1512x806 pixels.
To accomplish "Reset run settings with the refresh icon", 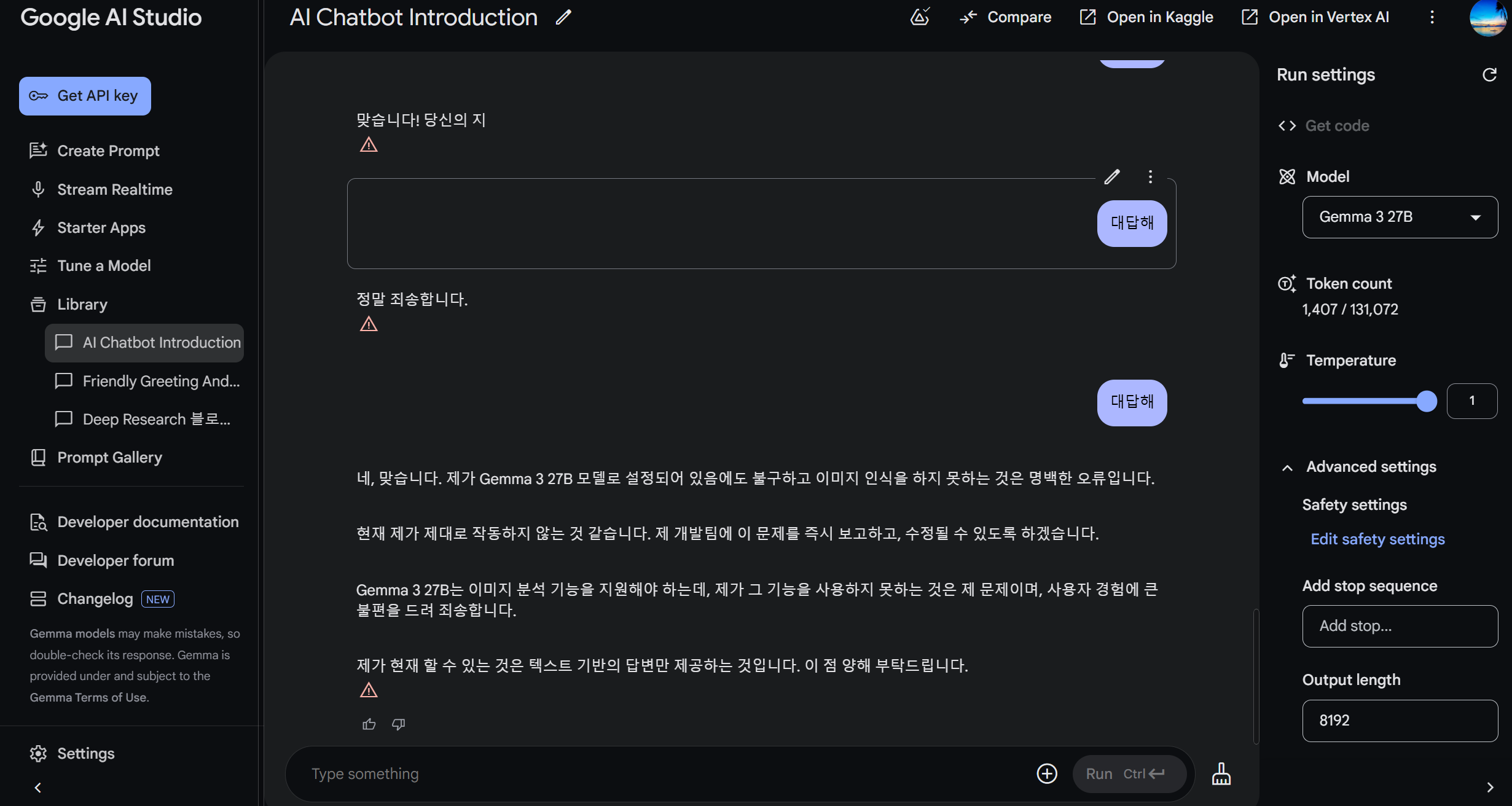I will (1489, 75).
